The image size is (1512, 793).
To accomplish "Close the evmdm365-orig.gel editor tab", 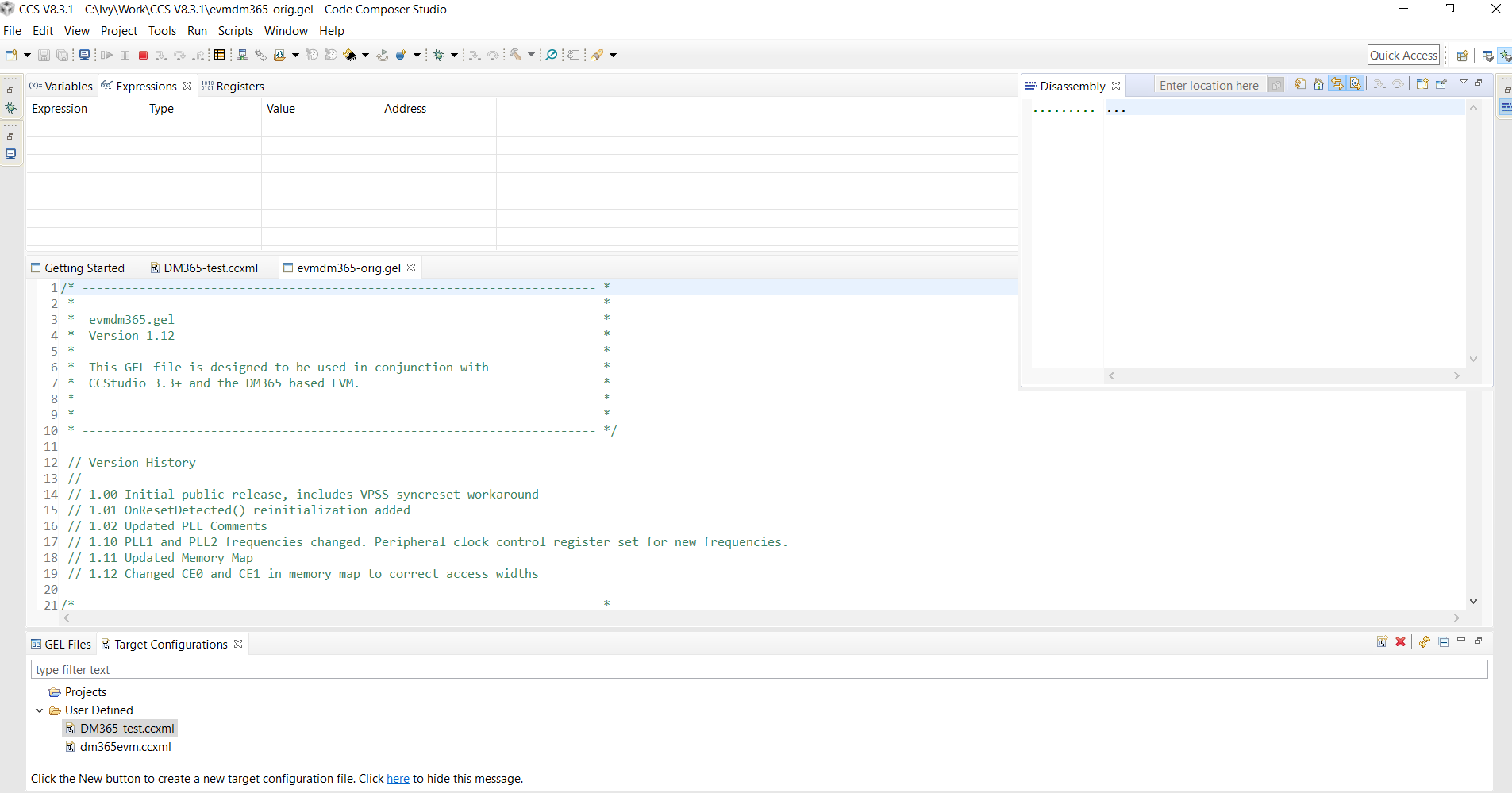I will pos(411,268).
